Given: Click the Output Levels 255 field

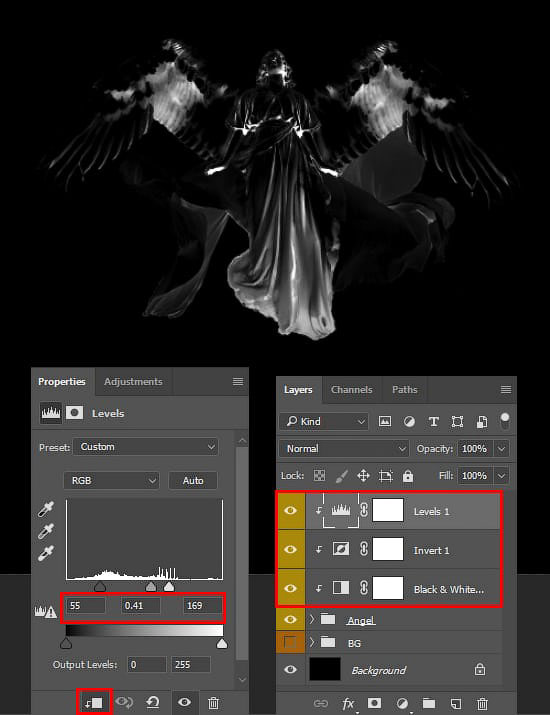Looking at the screenshot, I should coord(191,665).
